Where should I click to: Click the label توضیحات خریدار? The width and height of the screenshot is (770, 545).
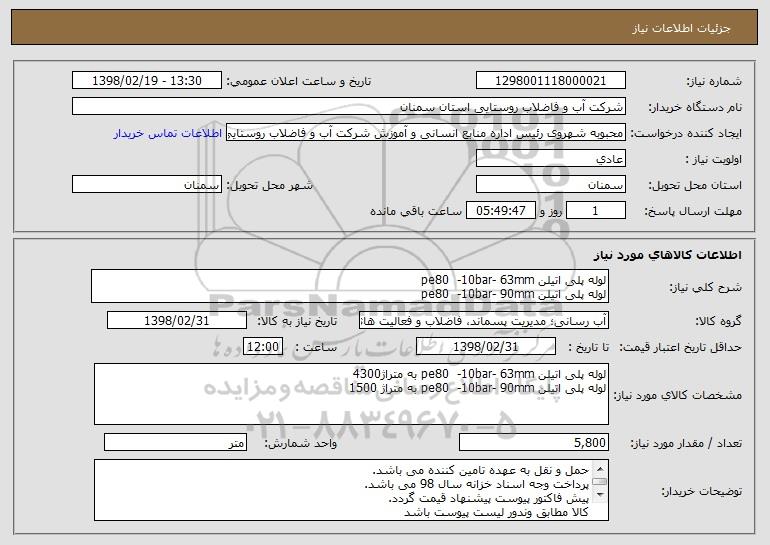[x=701, y=491]
